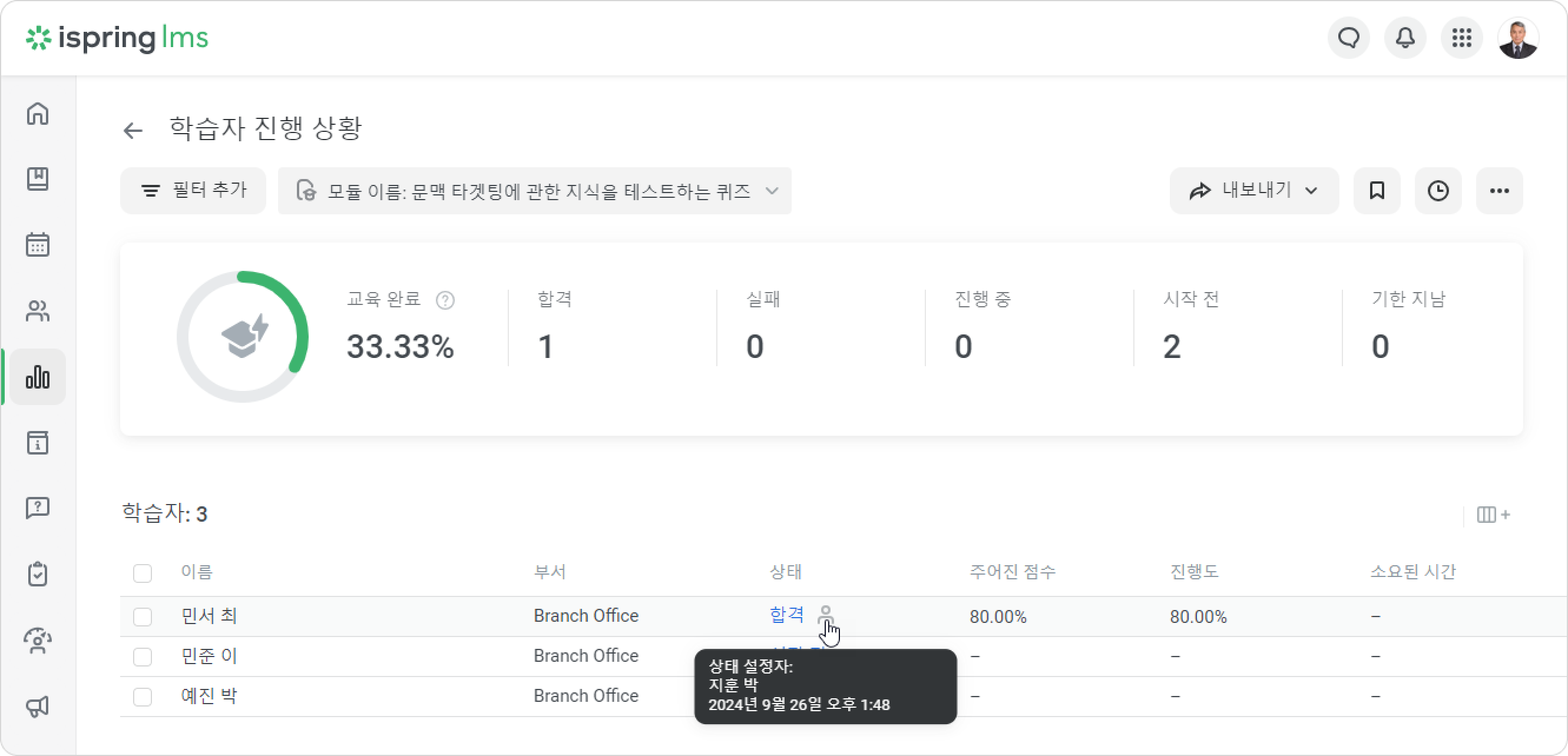
Task: Open the home icon in sidebar
Action: [38, 114]
